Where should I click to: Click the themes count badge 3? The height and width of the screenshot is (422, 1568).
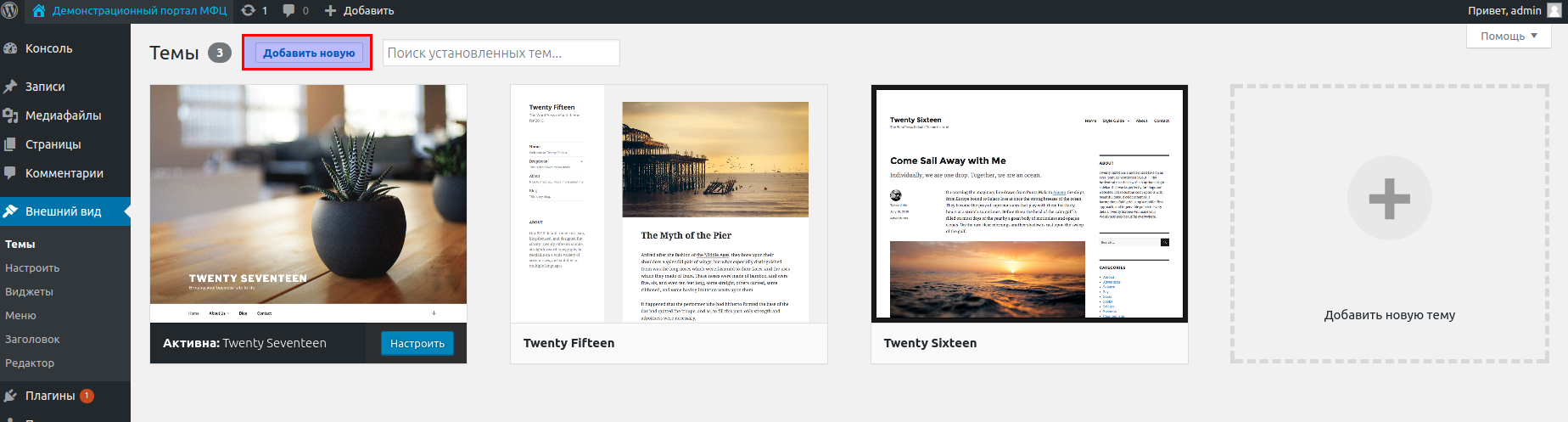point(220,53)
